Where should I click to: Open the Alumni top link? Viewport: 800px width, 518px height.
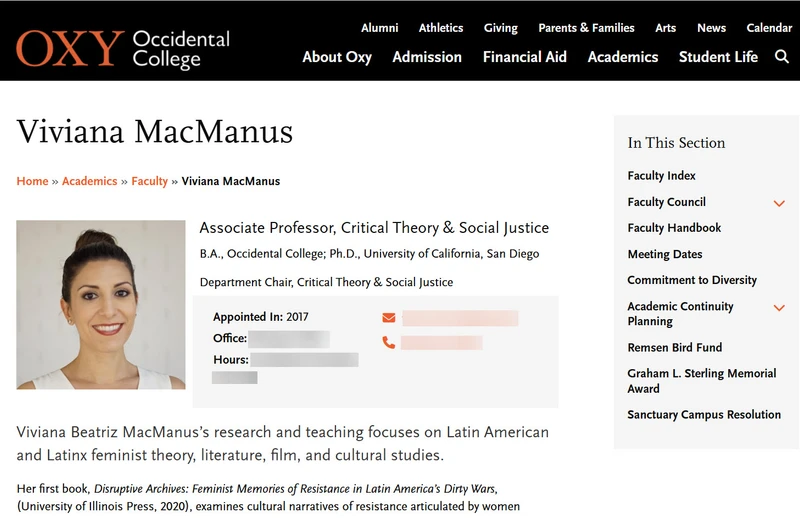pyautogui.click(x=380, y=28)
